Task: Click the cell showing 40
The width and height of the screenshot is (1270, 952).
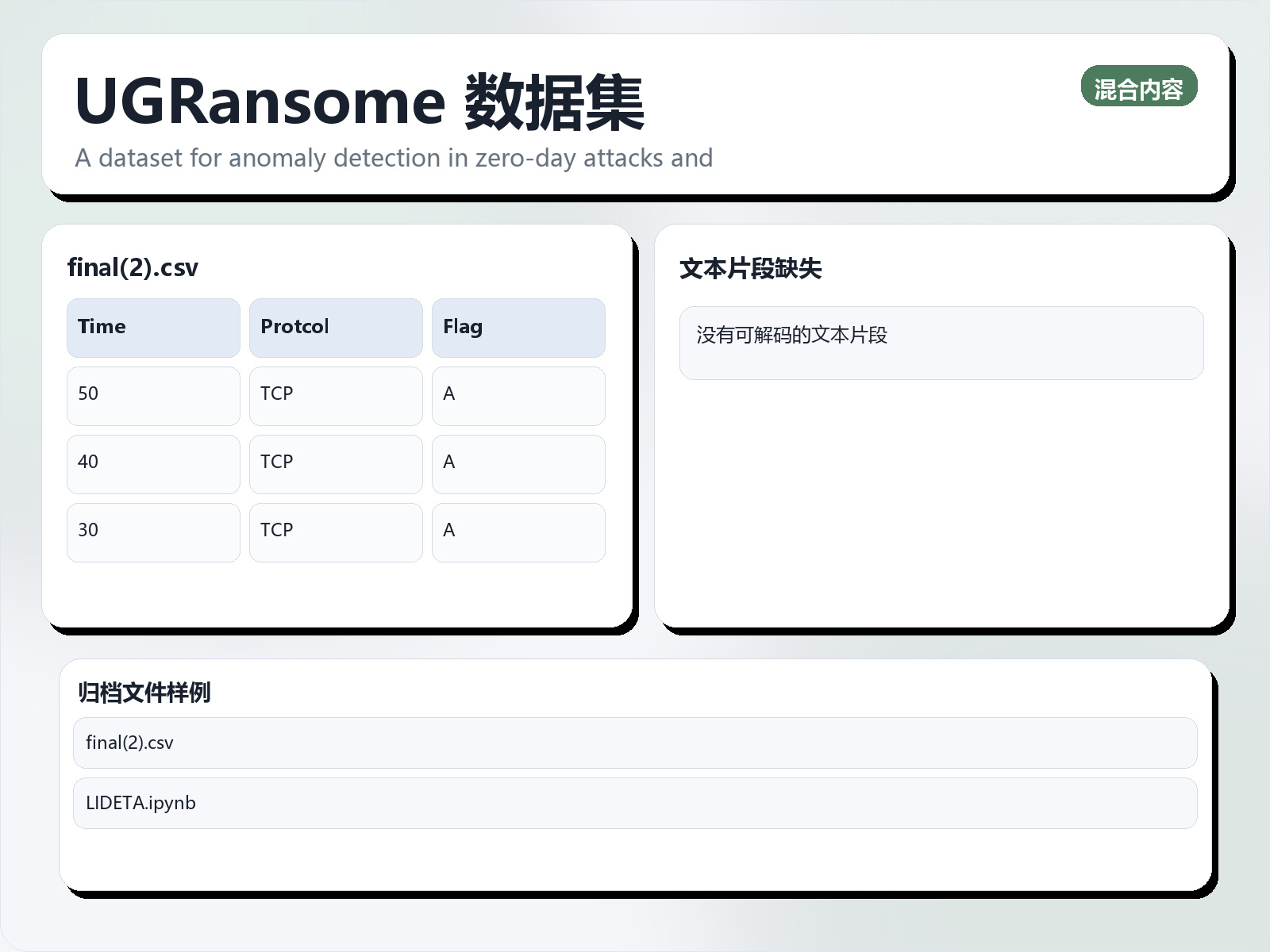Action: 152,463
